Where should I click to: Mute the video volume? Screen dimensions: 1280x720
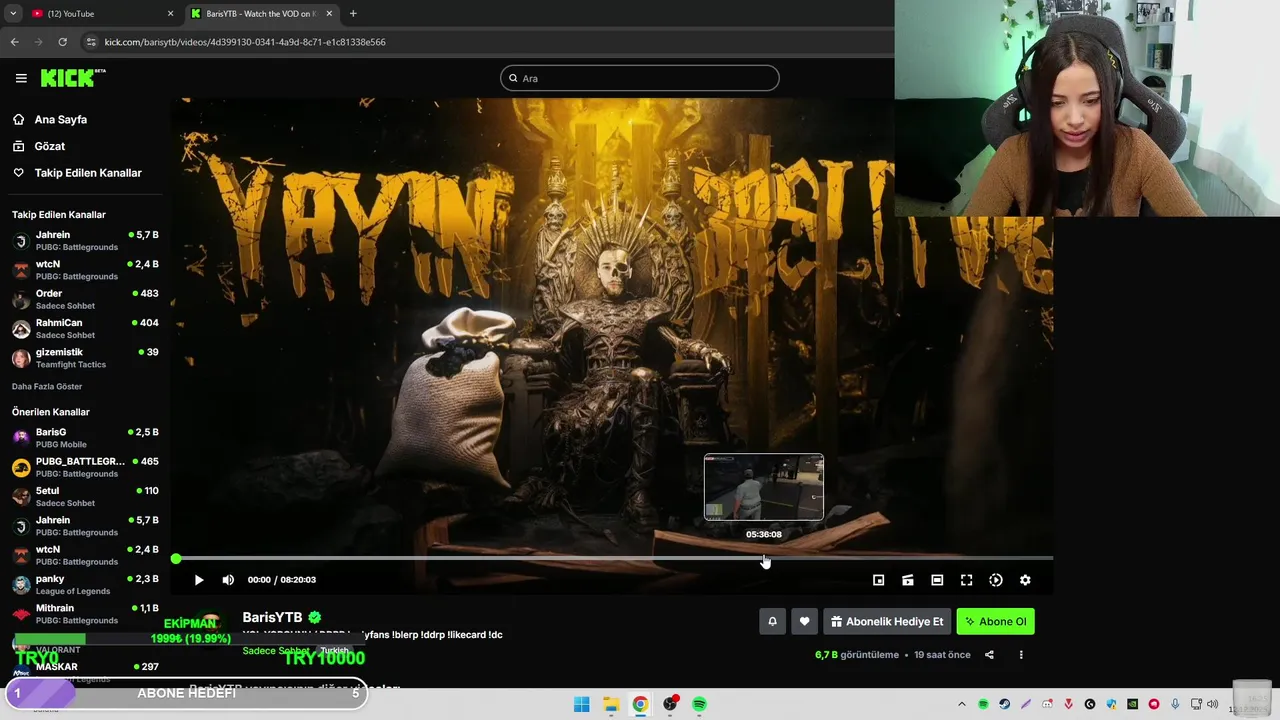[228, 580]
